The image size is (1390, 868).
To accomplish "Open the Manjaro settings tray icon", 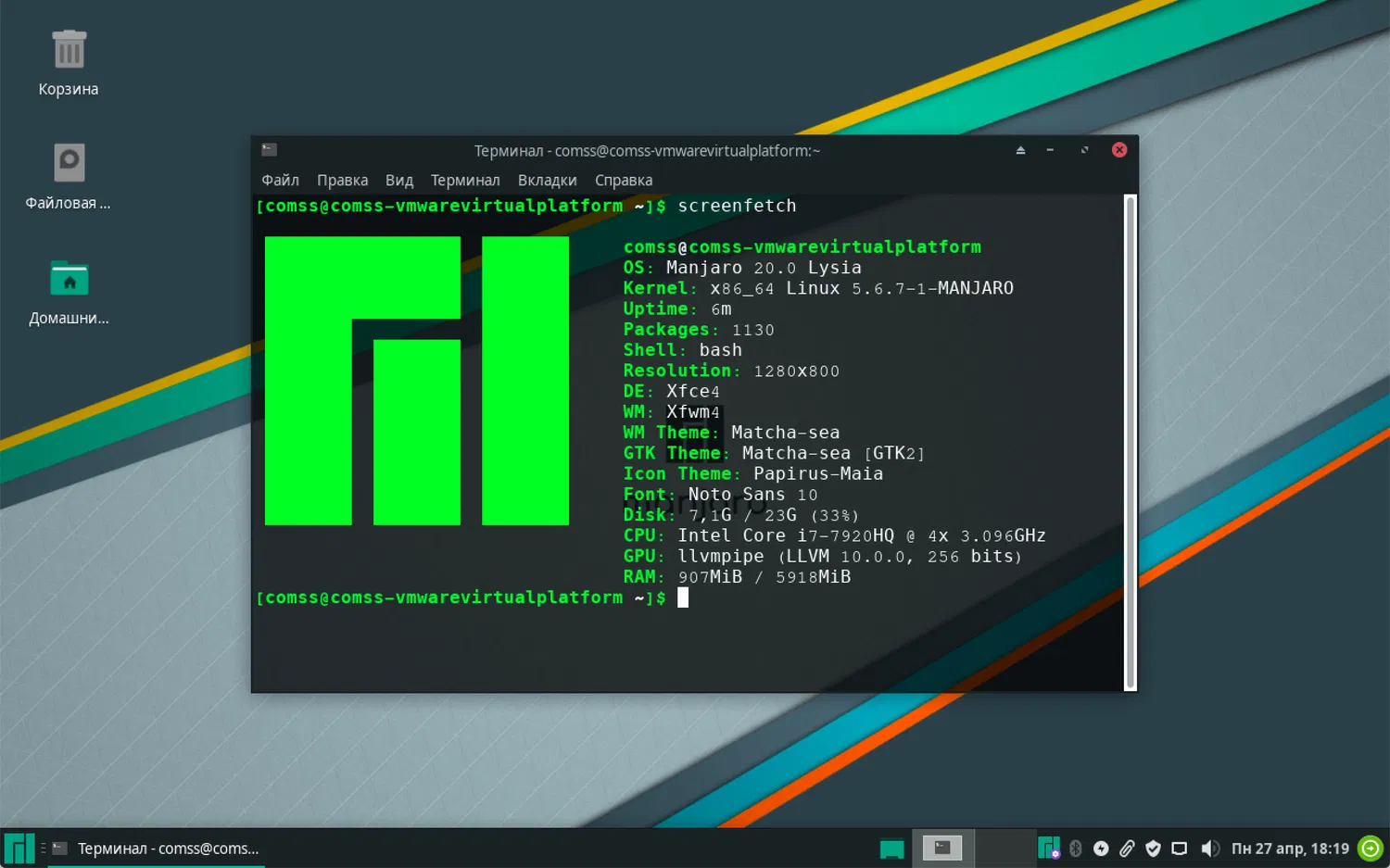I will [1048, 849].
